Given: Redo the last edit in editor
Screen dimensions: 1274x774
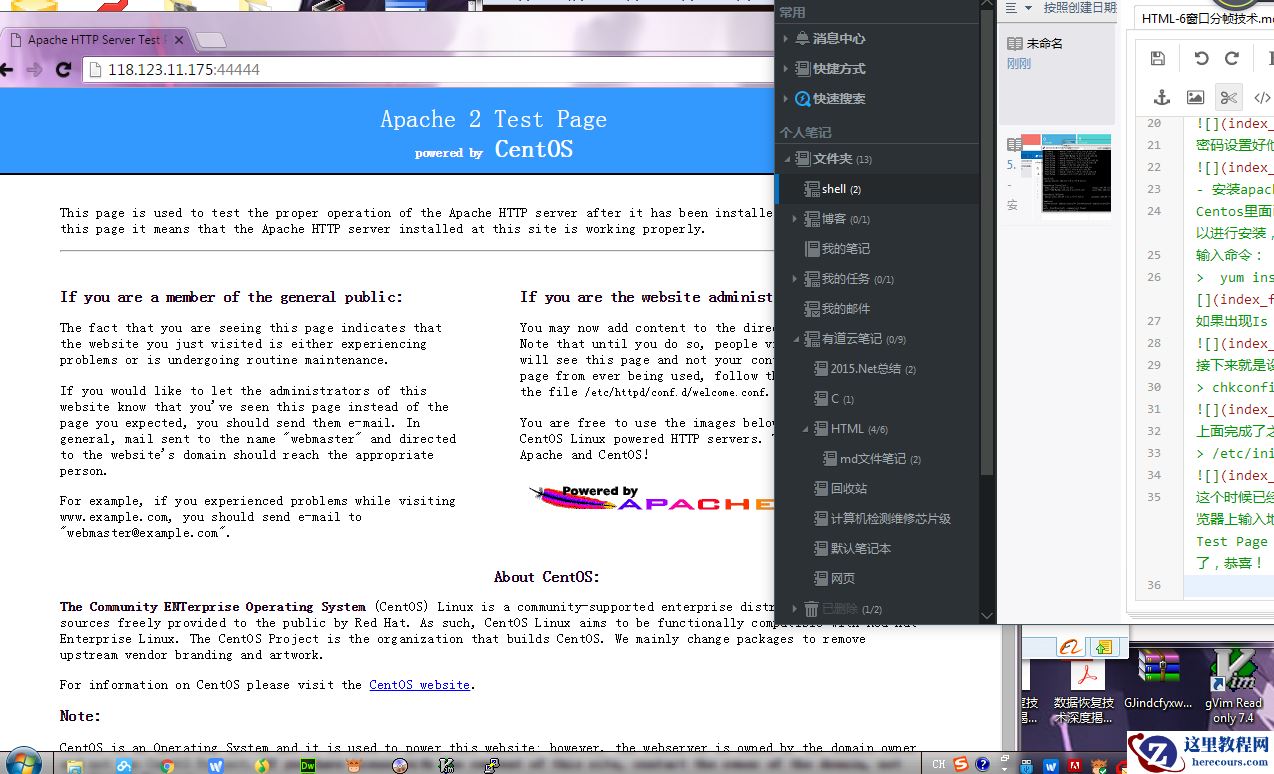Looking at the screenshot, I should coord(1232,59).
